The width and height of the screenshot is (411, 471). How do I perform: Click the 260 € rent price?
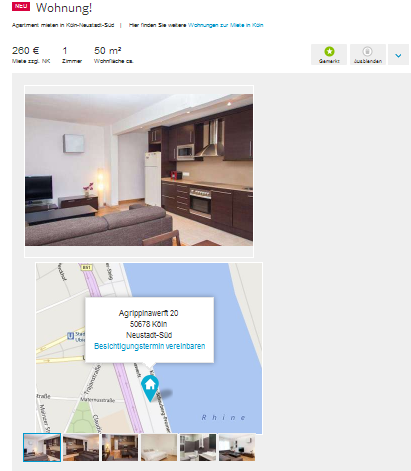(x=26, y=51)
